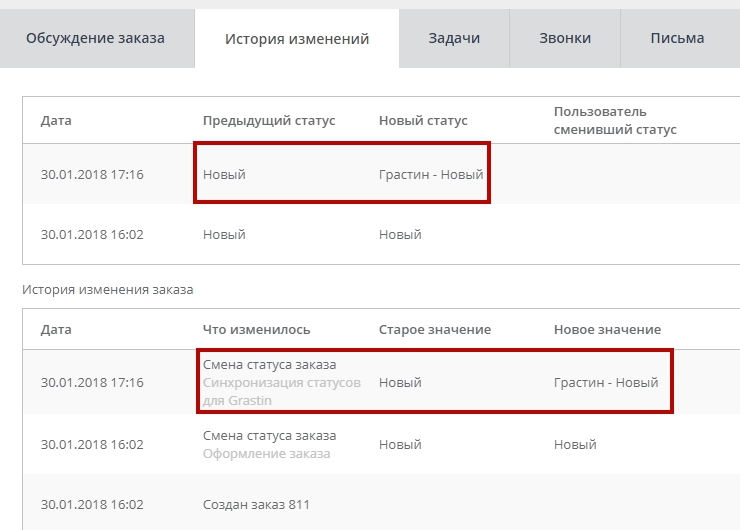Click the "Новый статус" column header
Screen dimensions: 740x530
(423, 121)
